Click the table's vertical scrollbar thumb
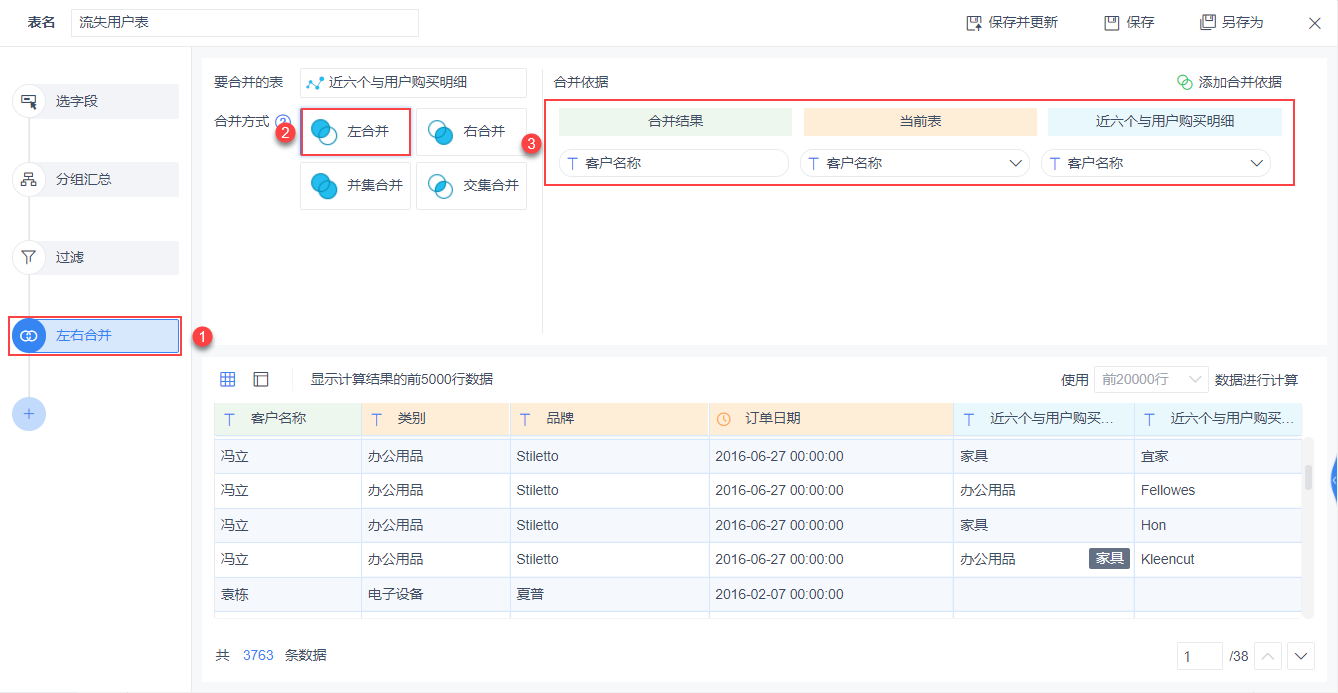The image size is (1338, 693). point(1308,477)
